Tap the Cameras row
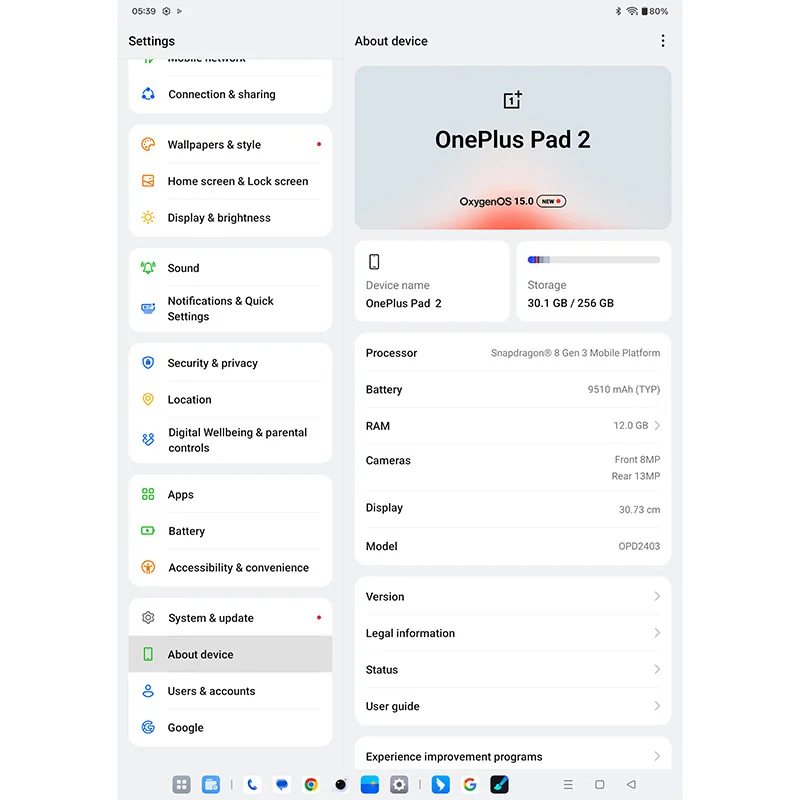 [x=513, y=467]
